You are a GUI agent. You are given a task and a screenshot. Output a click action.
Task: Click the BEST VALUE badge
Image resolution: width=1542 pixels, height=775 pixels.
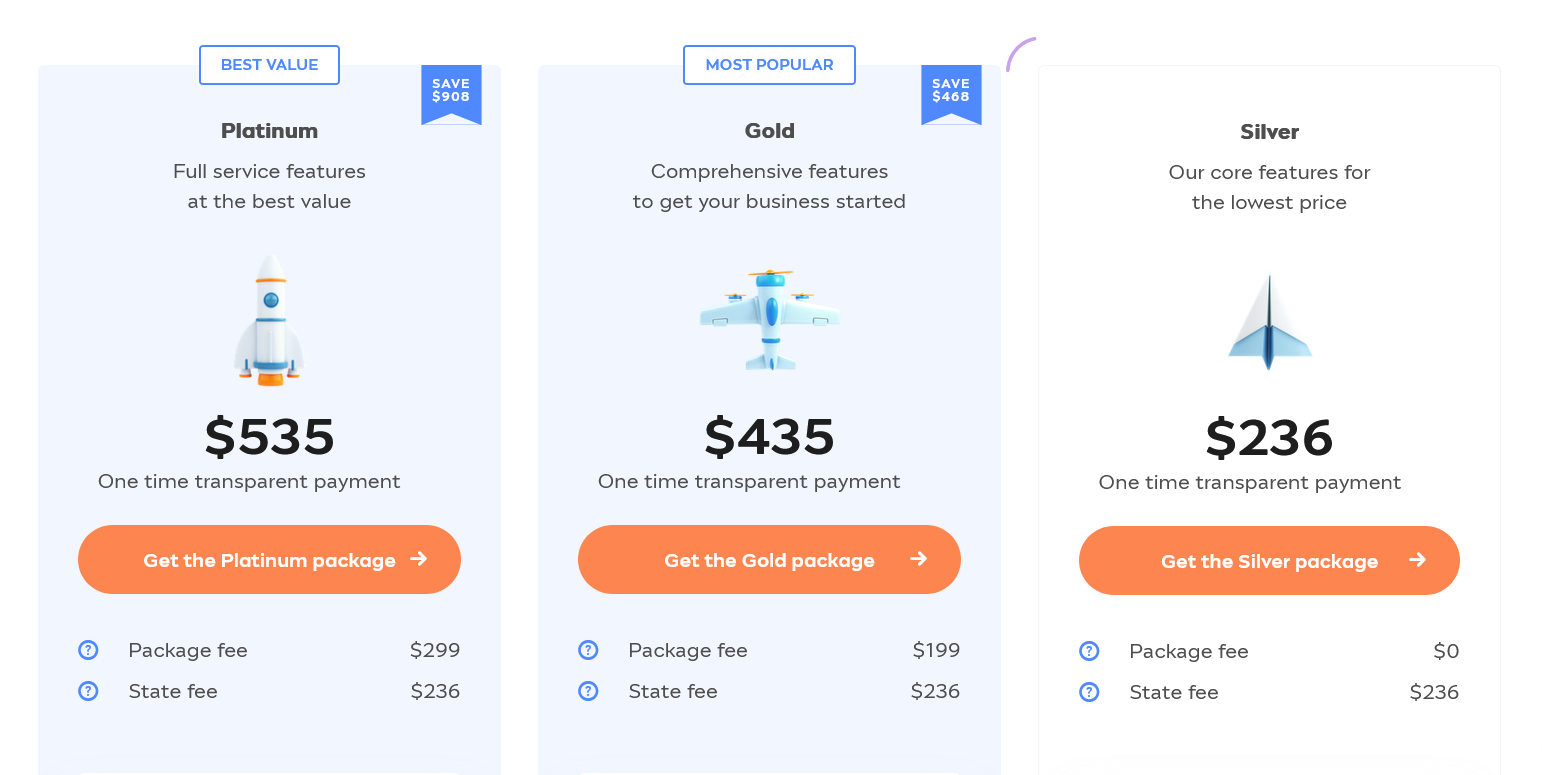(269, 65)
